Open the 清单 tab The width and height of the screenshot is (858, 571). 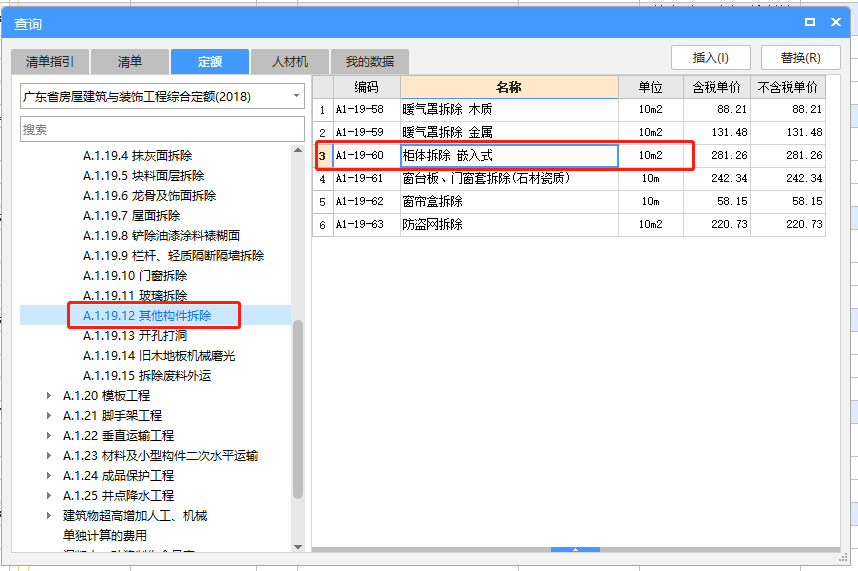coord(130,61)
